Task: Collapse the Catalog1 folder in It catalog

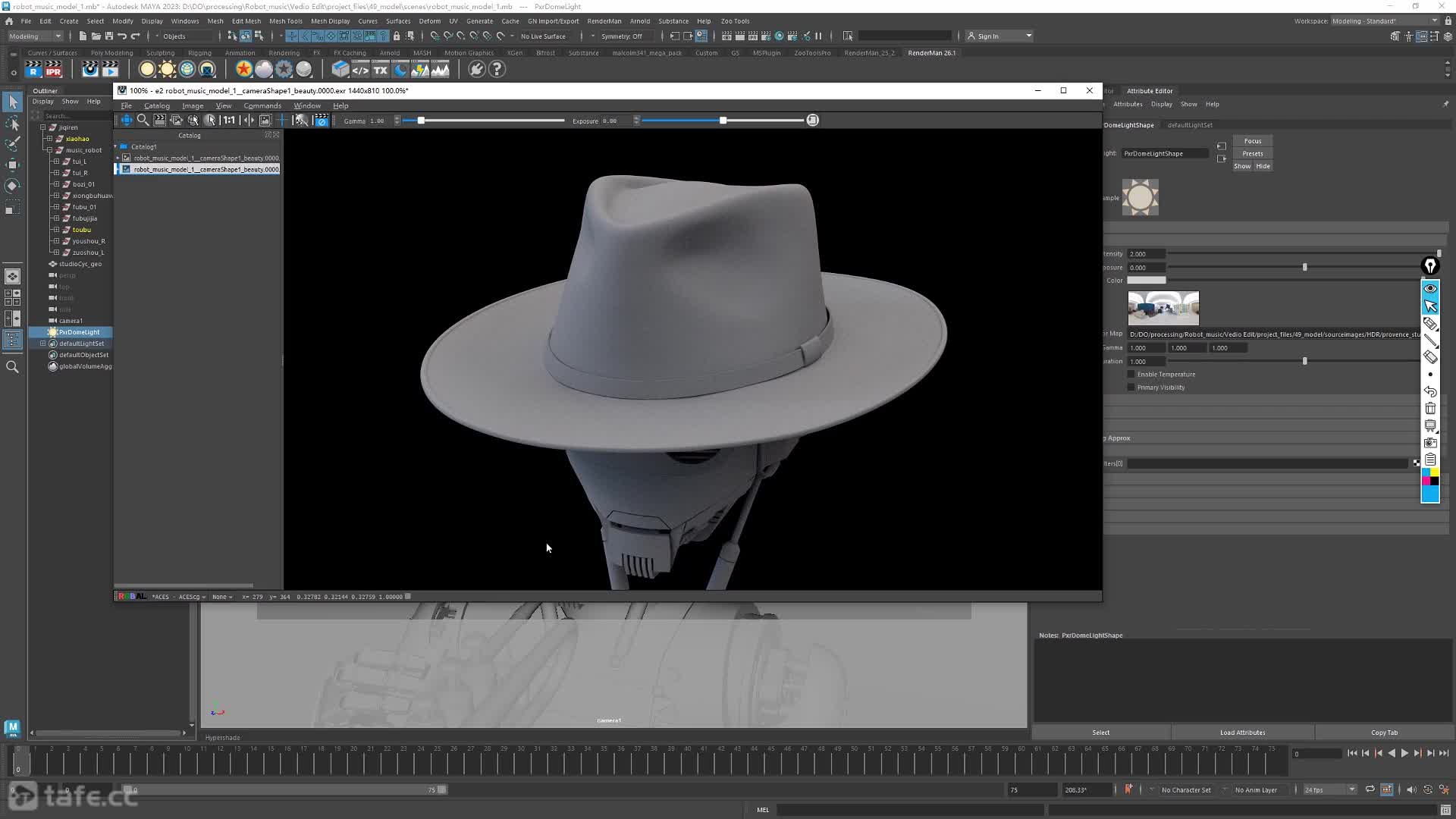Action: [x=116, y=146]
